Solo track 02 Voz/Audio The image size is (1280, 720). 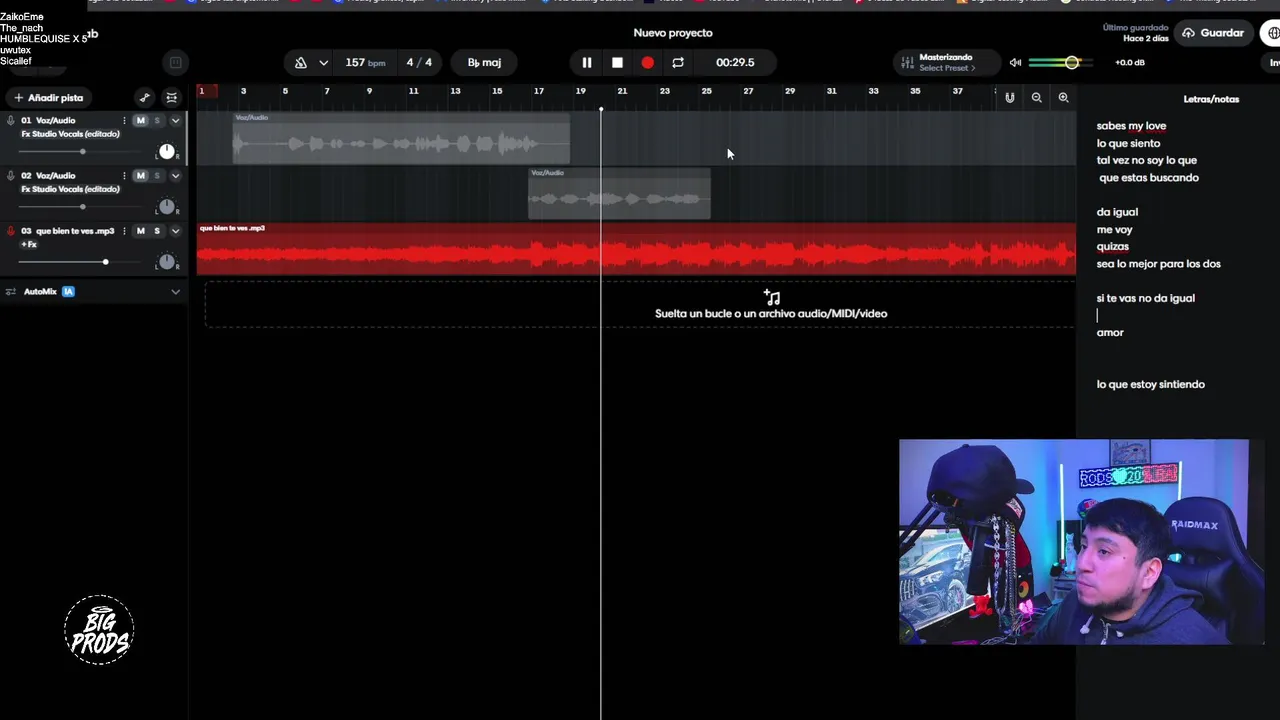157,176
